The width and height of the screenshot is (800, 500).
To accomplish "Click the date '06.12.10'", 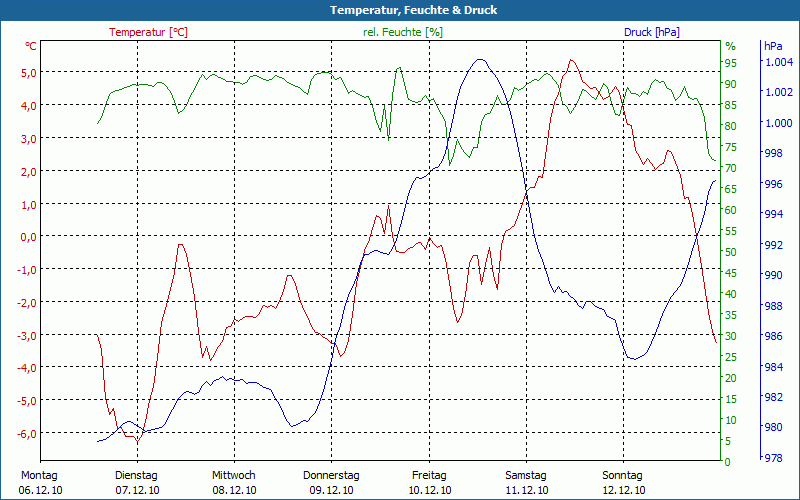I will tap(40, 490).
